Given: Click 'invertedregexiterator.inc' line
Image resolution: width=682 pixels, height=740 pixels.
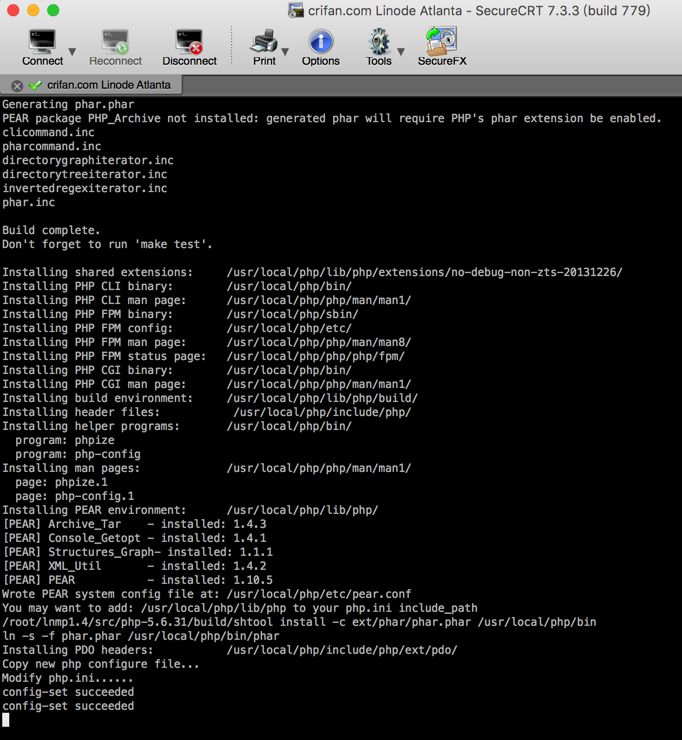Looking at the screenshot, I should coord(84,188).
